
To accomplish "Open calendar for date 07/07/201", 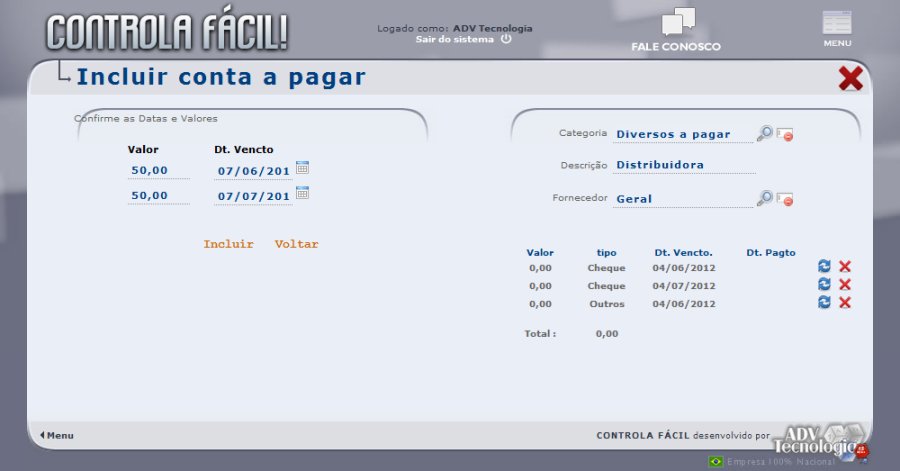I will (302, 193).
